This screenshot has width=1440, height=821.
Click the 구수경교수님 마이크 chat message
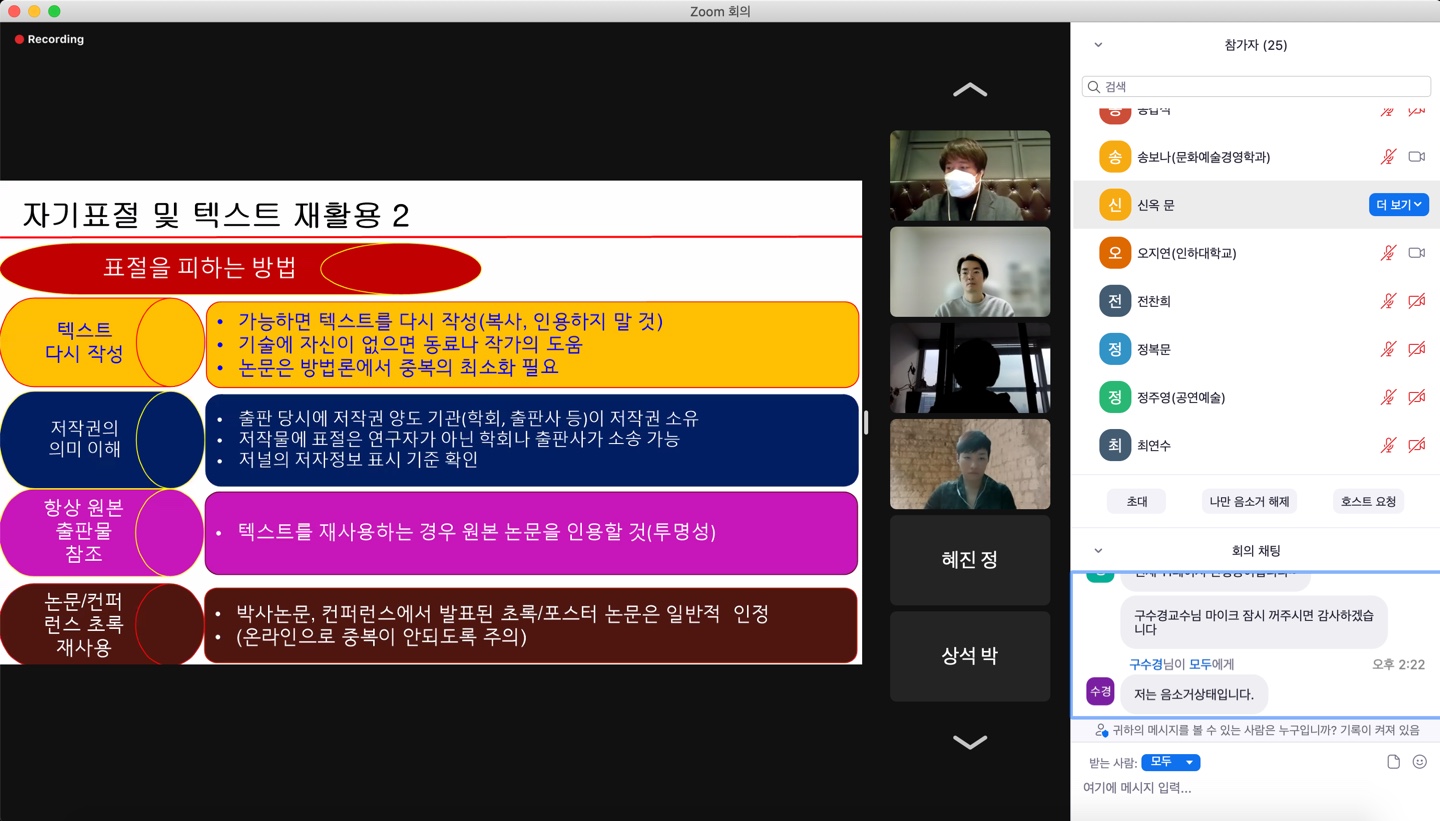[1254, 623]
